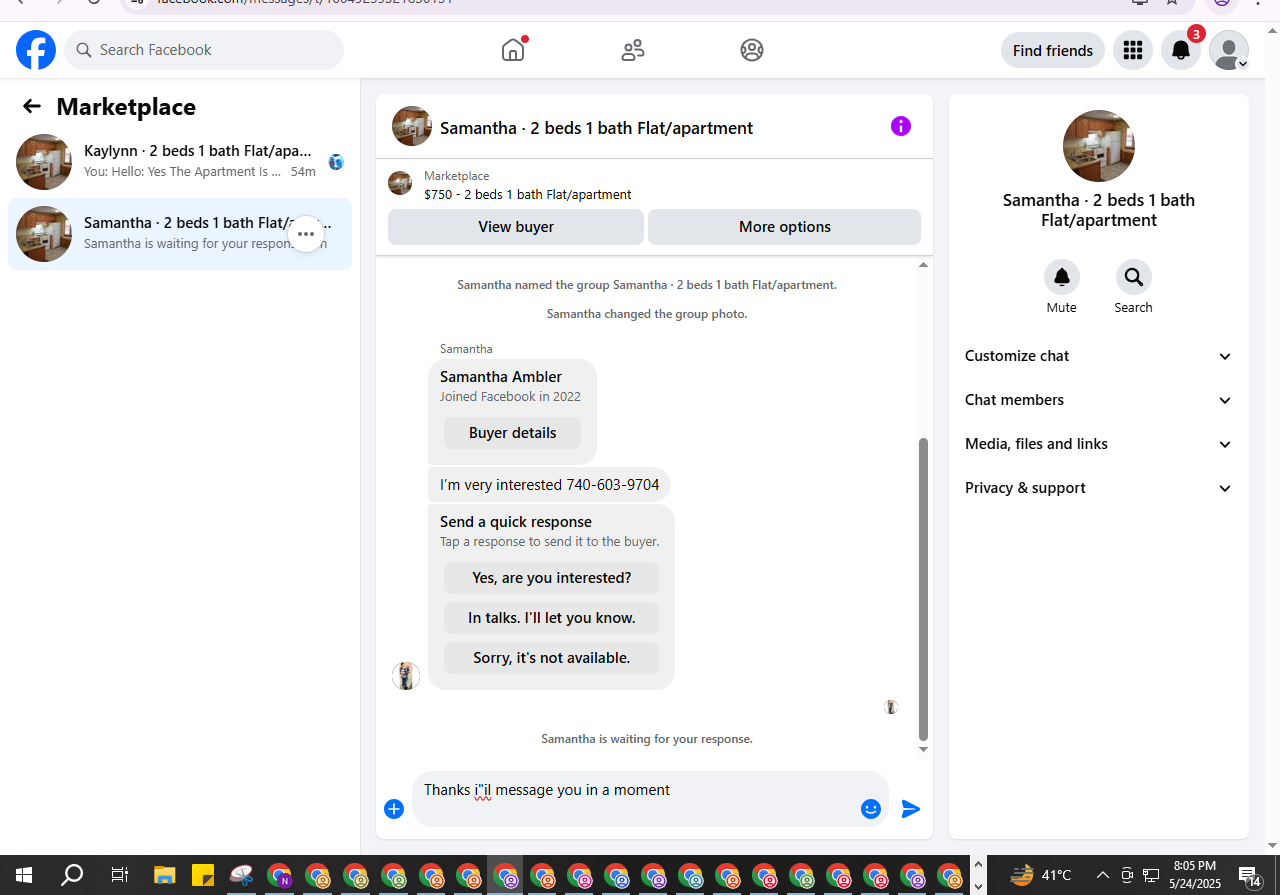Open Windows Start button
1280x895 pixels.
point(23,876)
